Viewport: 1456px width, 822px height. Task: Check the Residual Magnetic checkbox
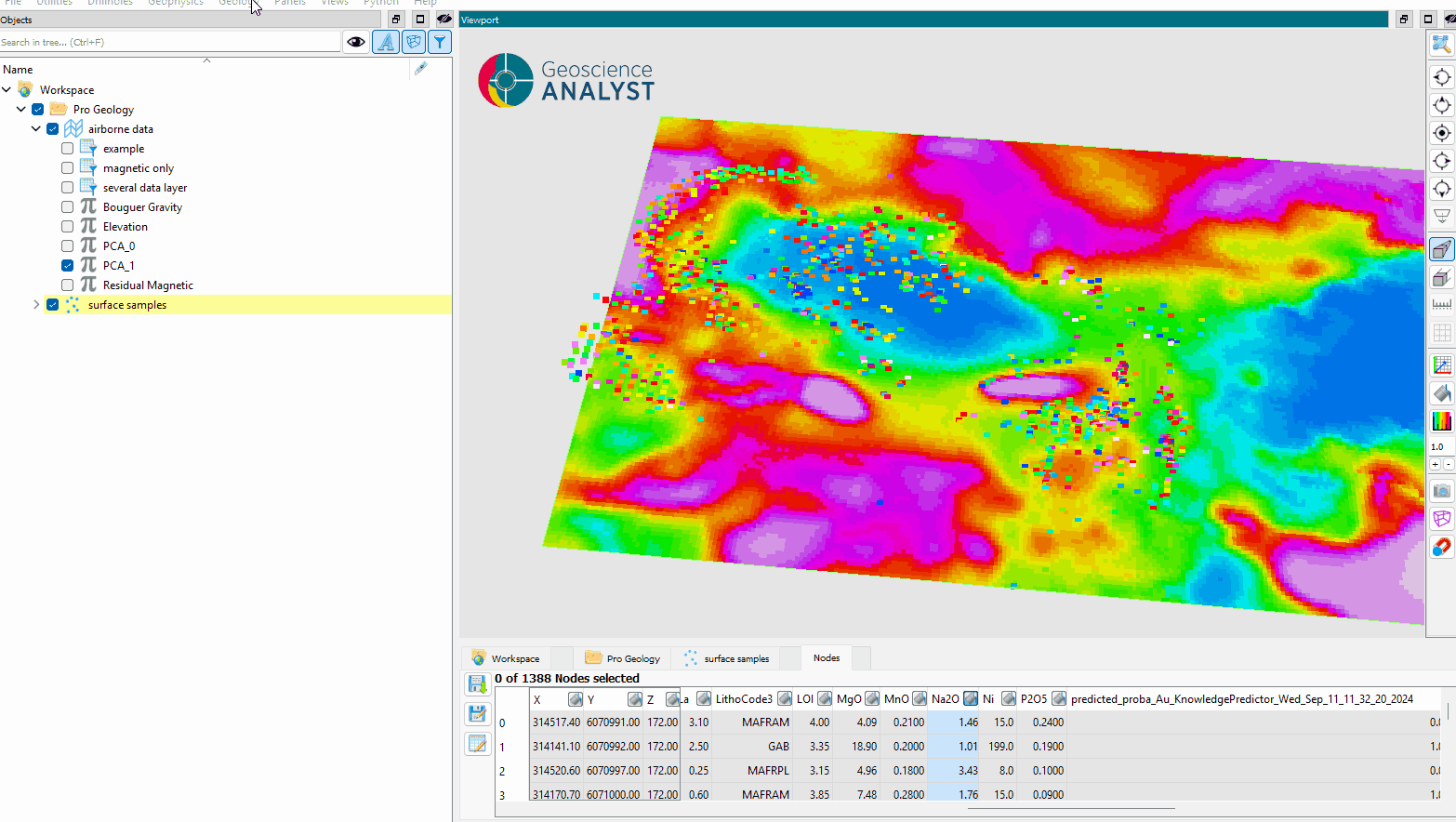(68, 285)
